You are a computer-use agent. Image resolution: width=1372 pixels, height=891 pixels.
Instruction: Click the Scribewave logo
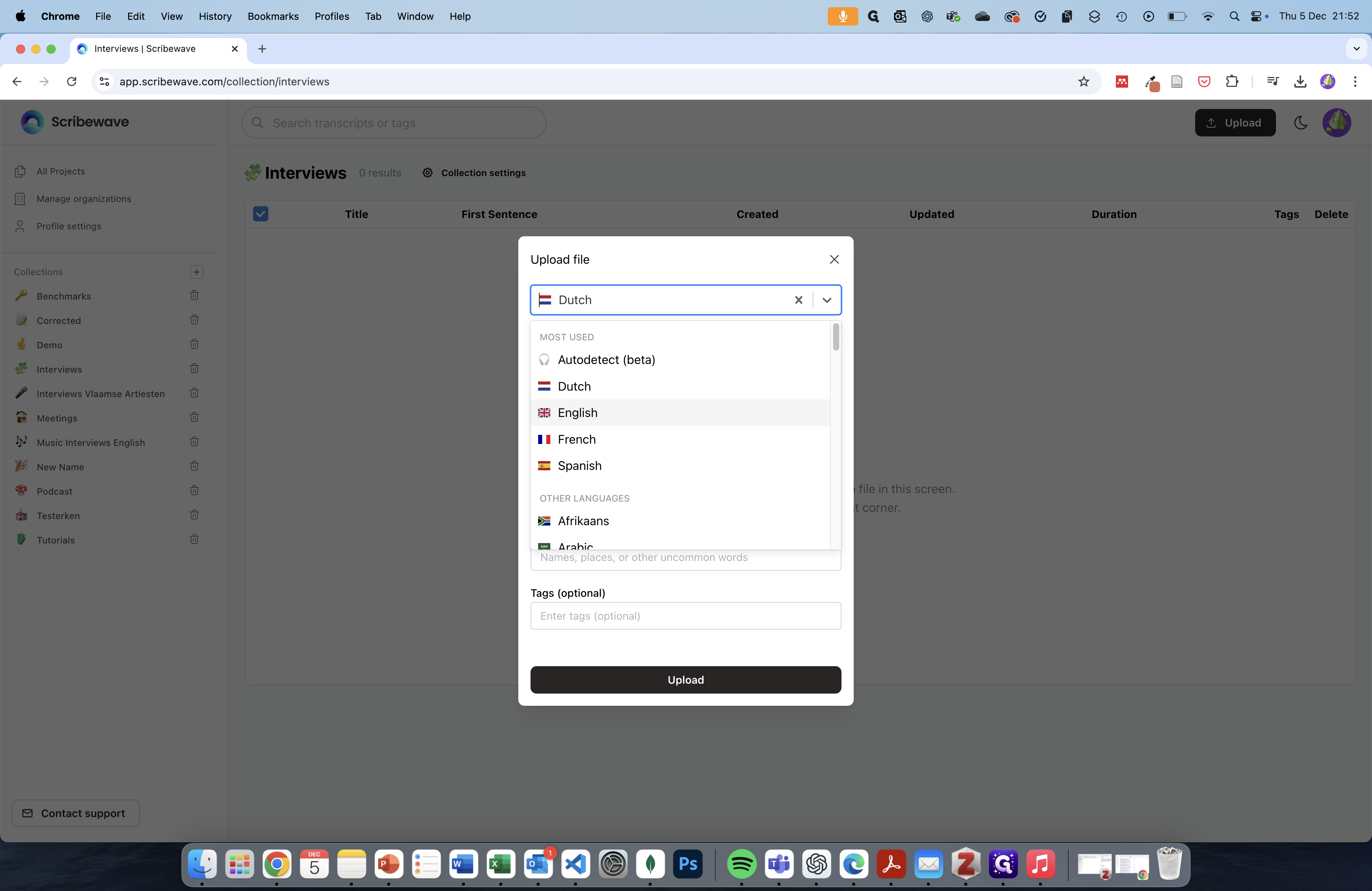[75, 122]
